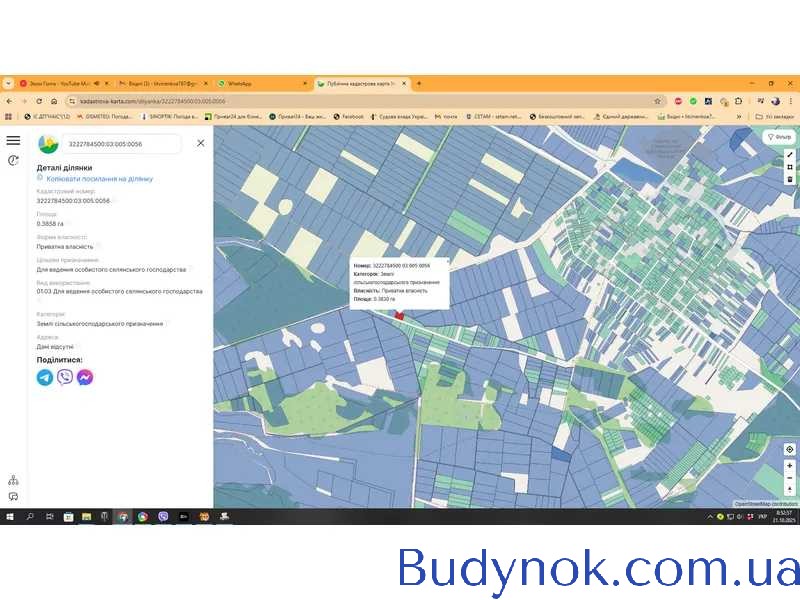800x600 pixels.
Task: Click the copy parcel link
Action: point(99,179)
